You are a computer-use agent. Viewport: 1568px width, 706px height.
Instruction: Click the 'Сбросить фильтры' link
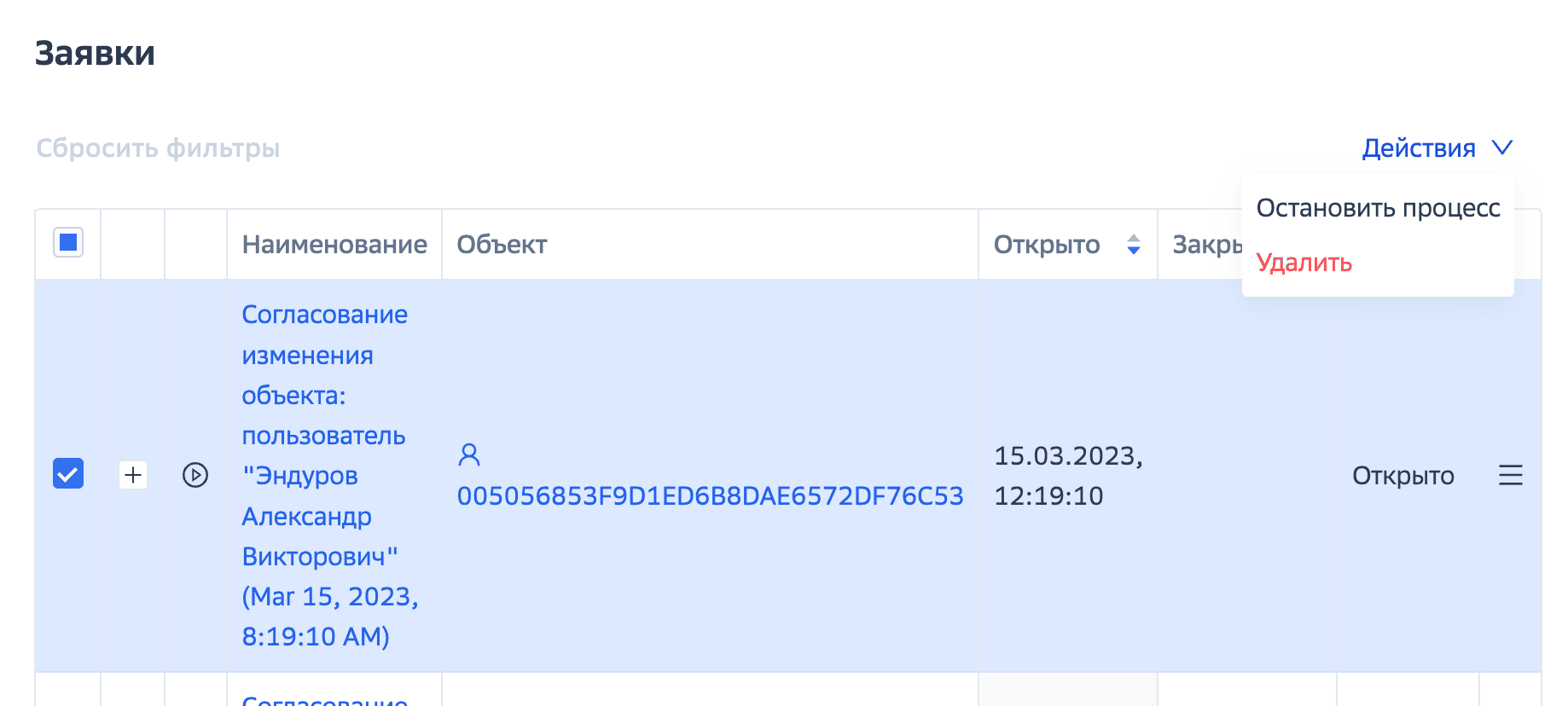coord(158,148)
